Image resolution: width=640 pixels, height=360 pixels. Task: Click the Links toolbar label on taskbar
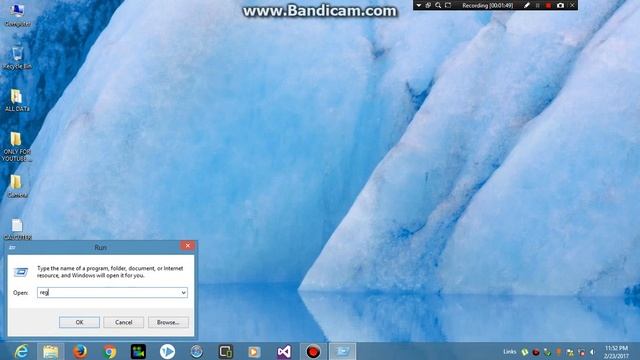tap(510, 351)
